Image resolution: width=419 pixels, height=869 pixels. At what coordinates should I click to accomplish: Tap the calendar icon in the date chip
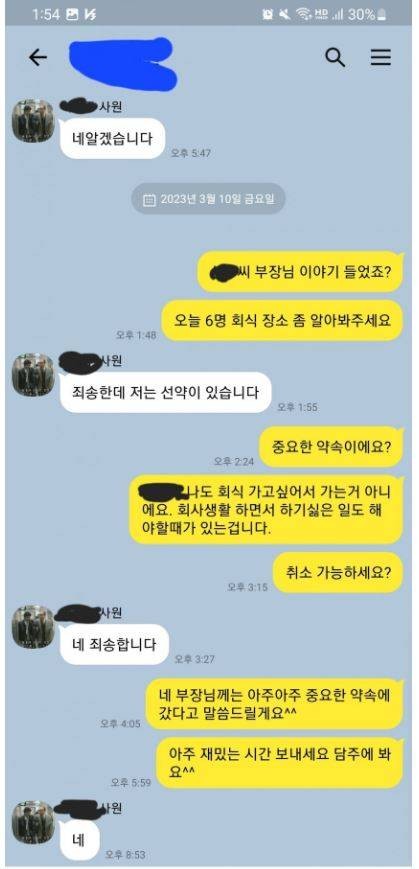[x=149, y=200]
